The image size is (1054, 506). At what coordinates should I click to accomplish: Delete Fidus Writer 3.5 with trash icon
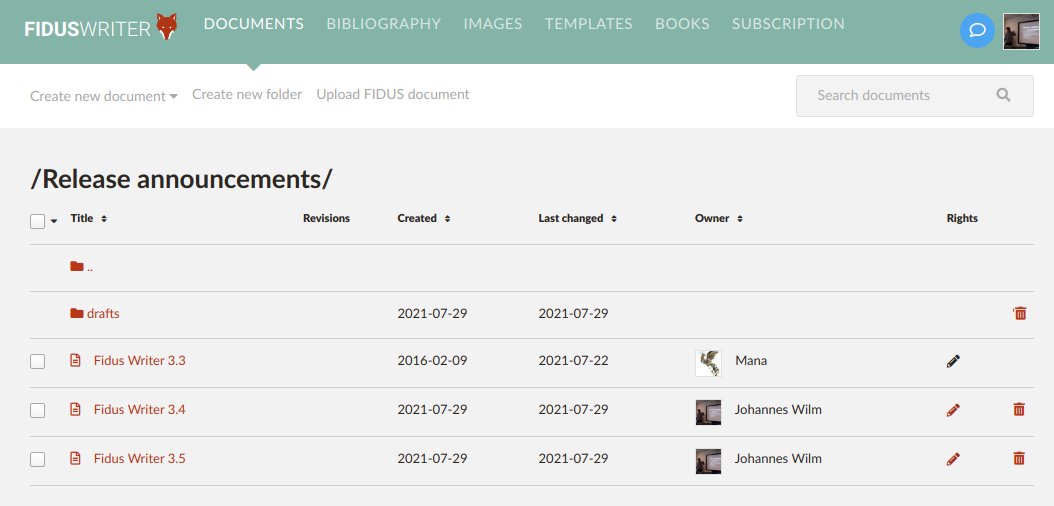click(1019, 458)
